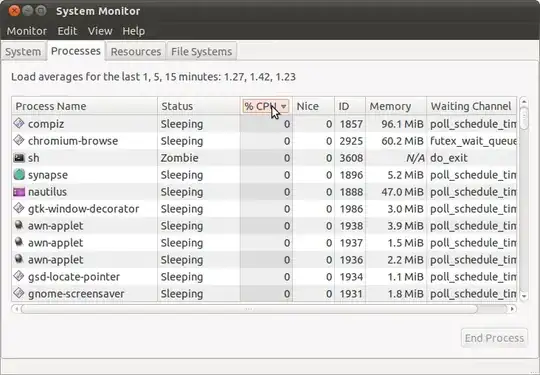Click the synapse process icon
The image size is (540, 375).
[19, 175]
